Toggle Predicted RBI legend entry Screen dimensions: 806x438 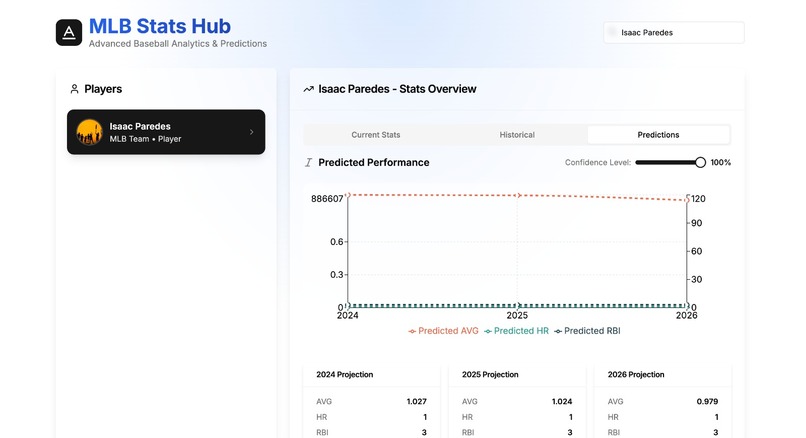[587, 331]
